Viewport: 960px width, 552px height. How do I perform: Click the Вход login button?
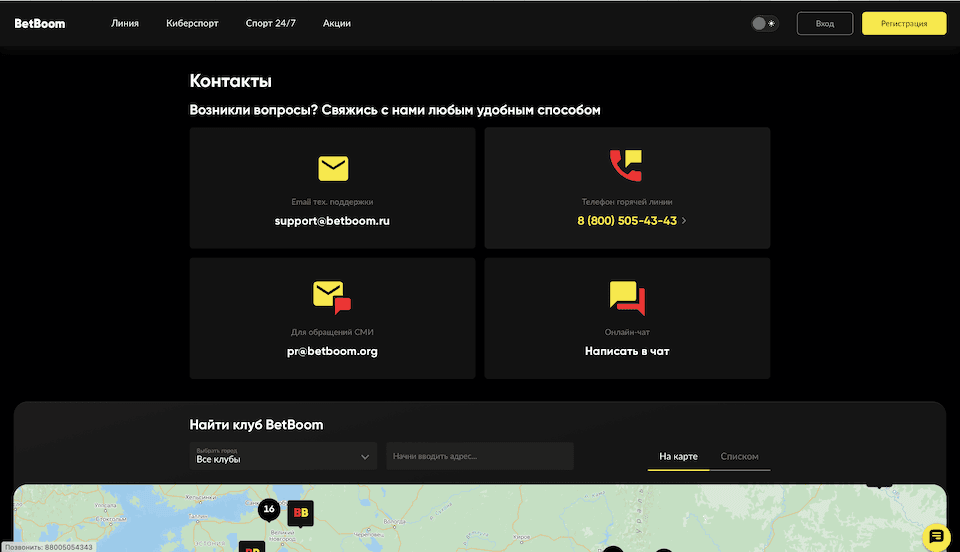[824, 23]
